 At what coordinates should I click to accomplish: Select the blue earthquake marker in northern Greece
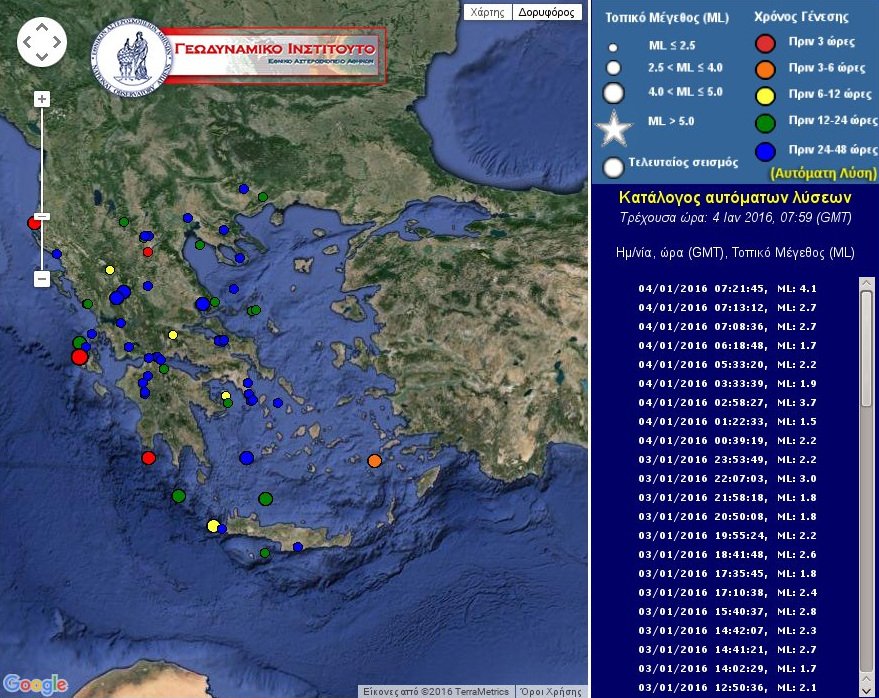tap(241, 189)
